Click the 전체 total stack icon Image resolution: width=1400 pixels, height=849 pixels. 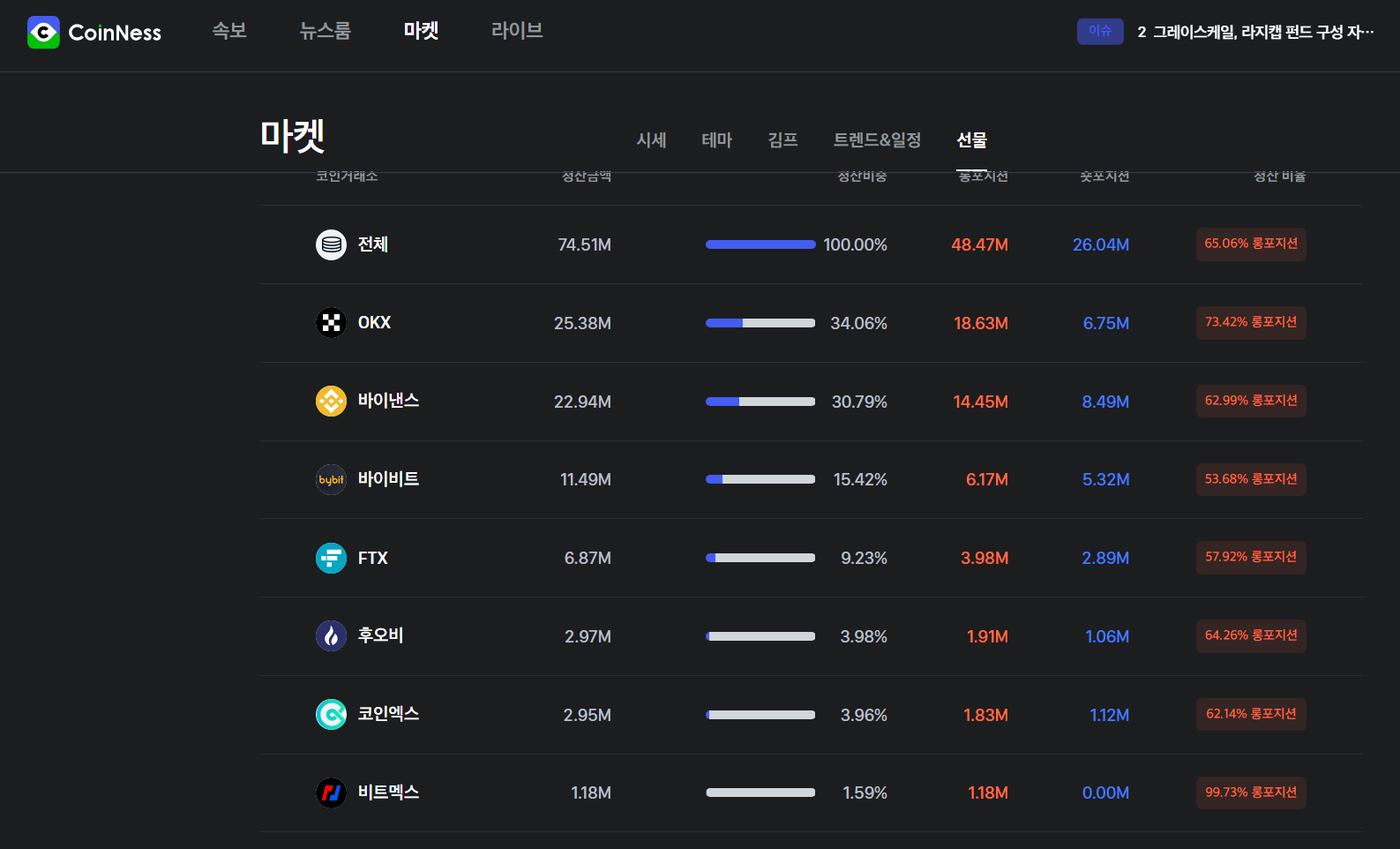pos(331,244)
